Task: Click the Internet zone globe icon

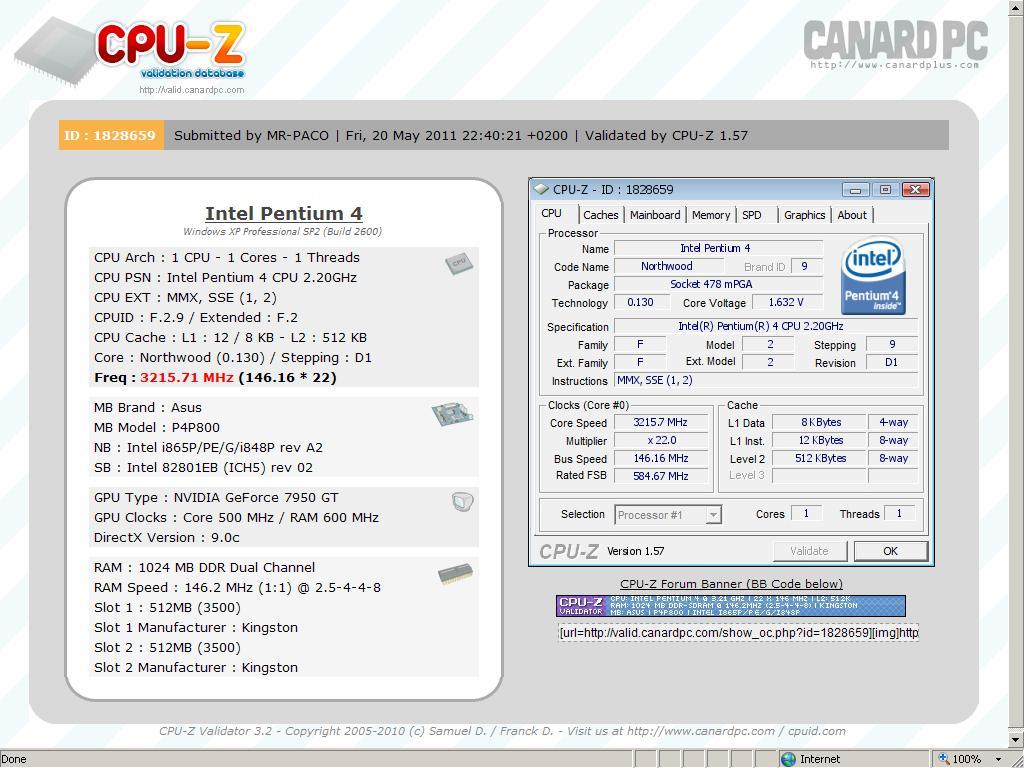Action: tap(788, 759)
